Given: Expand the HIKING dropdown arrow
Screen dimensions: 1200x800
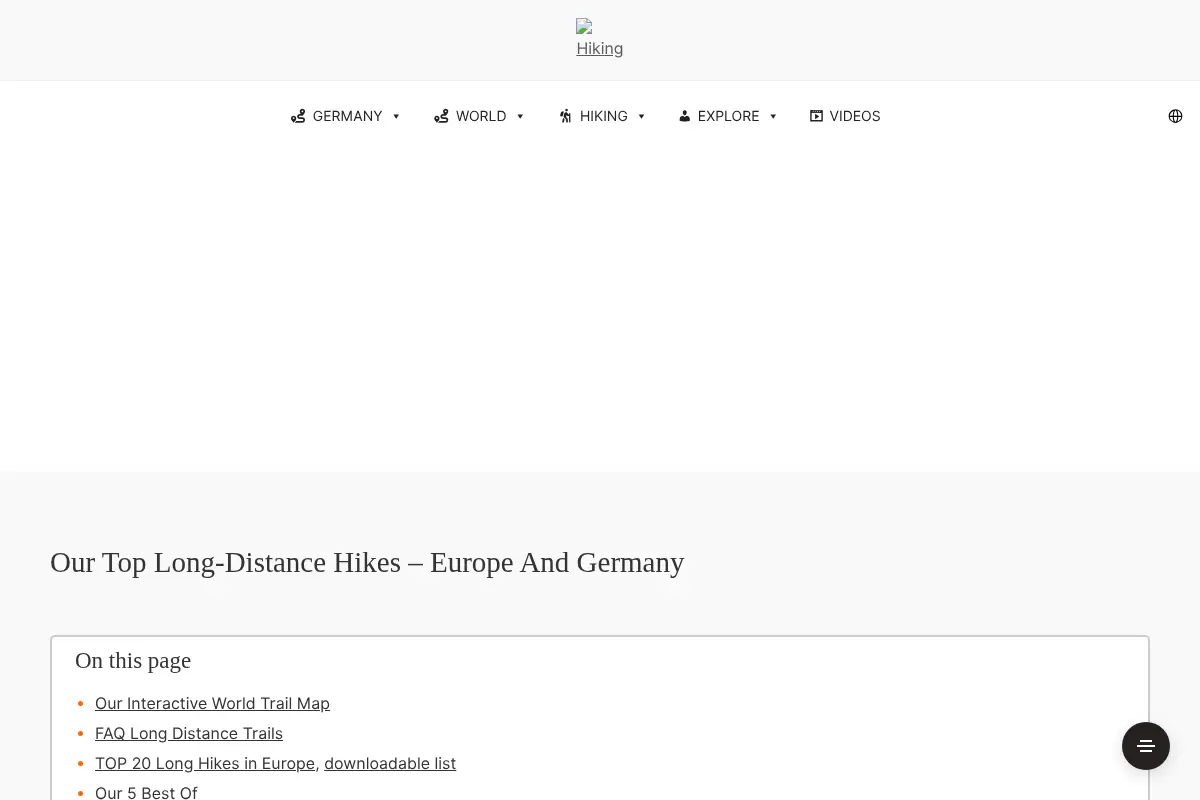Looking at the screenshot, I should pos(641,116).
